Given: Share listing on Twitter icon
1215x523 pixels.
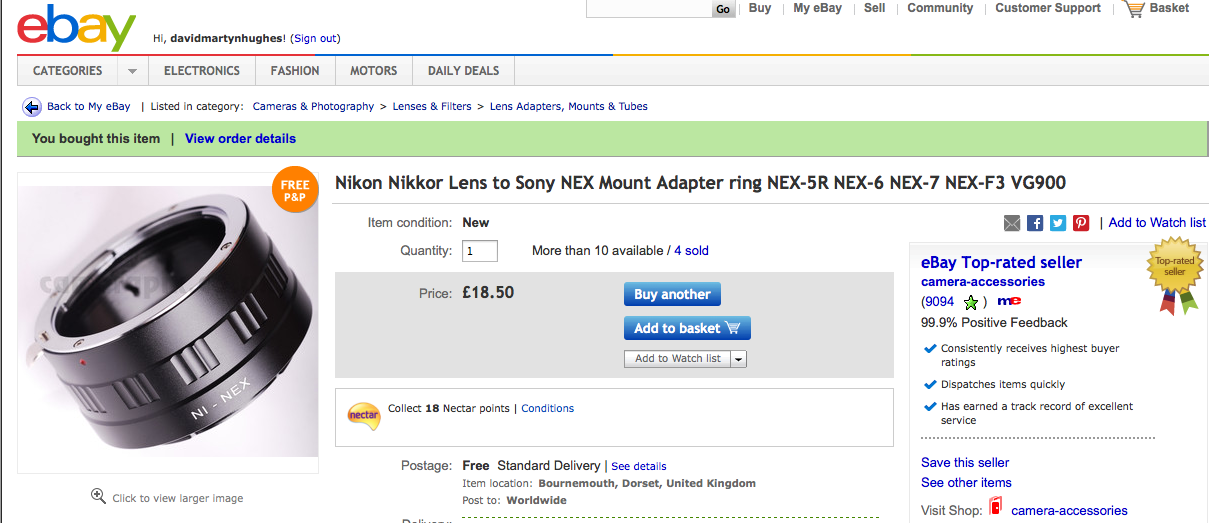Looking at the screenshot, I should pyautogui.click(x=1058, y=223).
